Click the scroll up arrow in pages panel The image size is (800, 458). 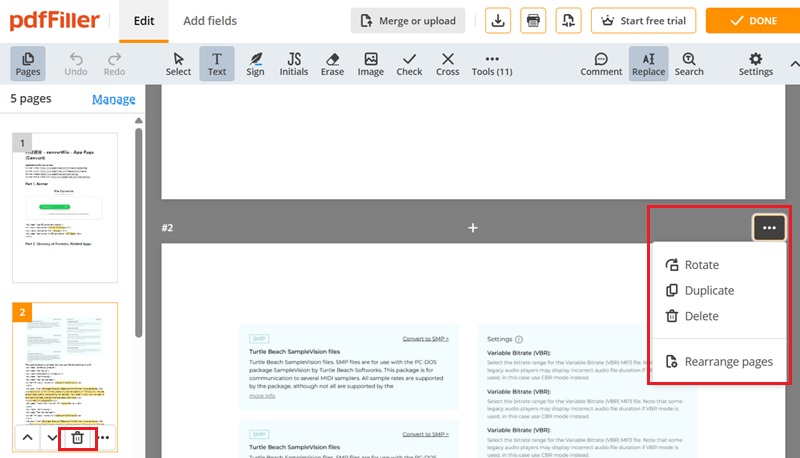point(139,121)
